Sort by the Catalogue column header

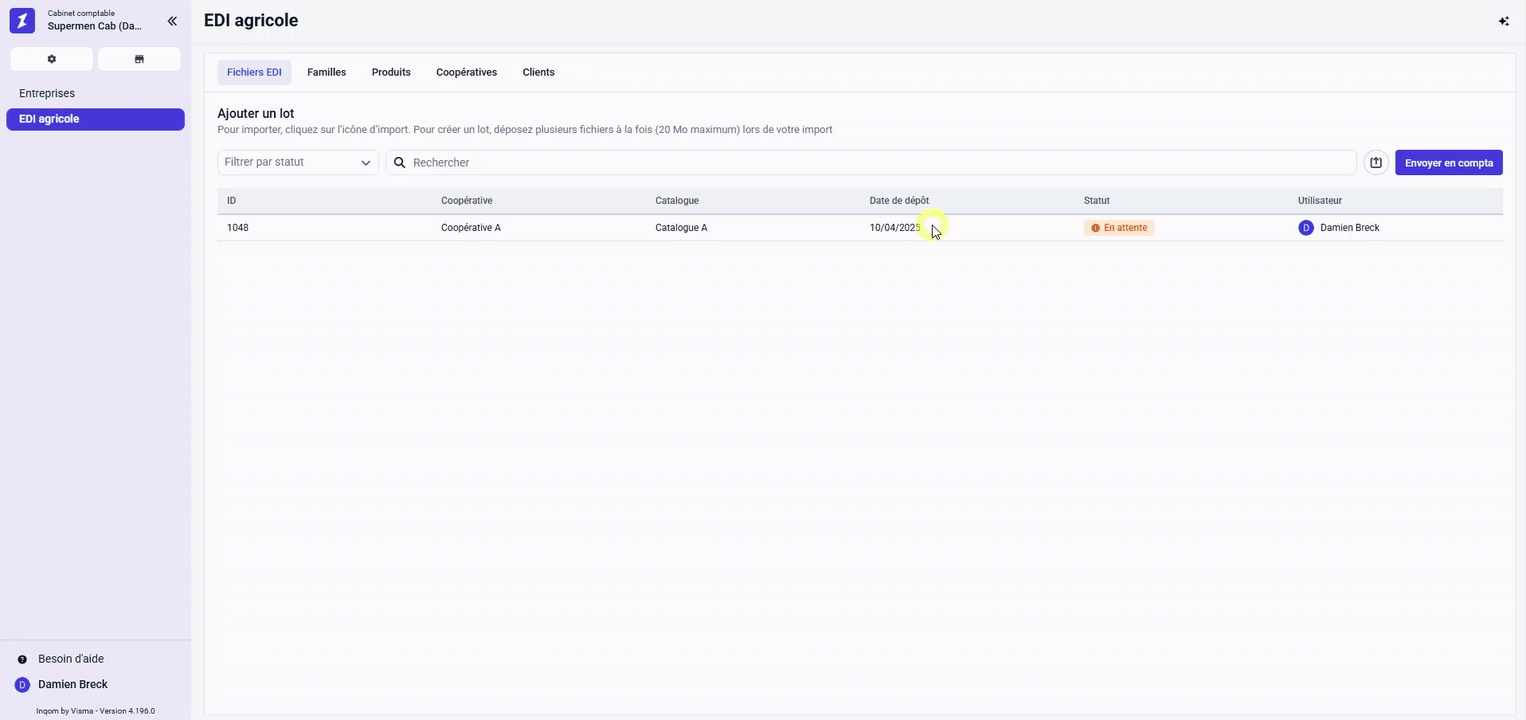point(677,201)
